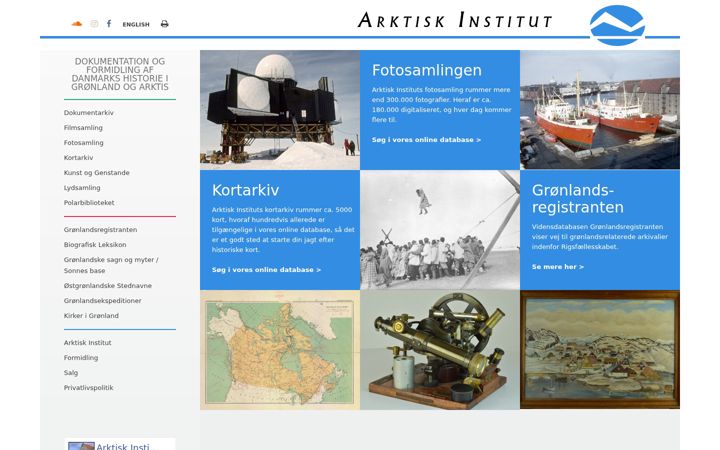Click the 'Dokumentation og formidling' sidebar heading
720x450 pixels.
120,74
